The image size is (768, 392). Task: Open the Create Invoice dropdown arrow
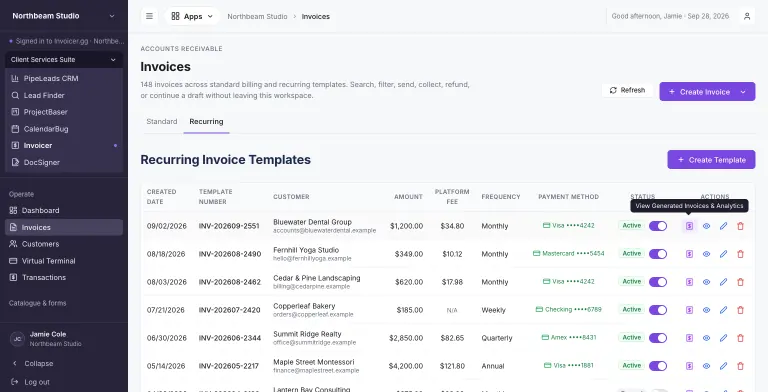tap(743, 92)
